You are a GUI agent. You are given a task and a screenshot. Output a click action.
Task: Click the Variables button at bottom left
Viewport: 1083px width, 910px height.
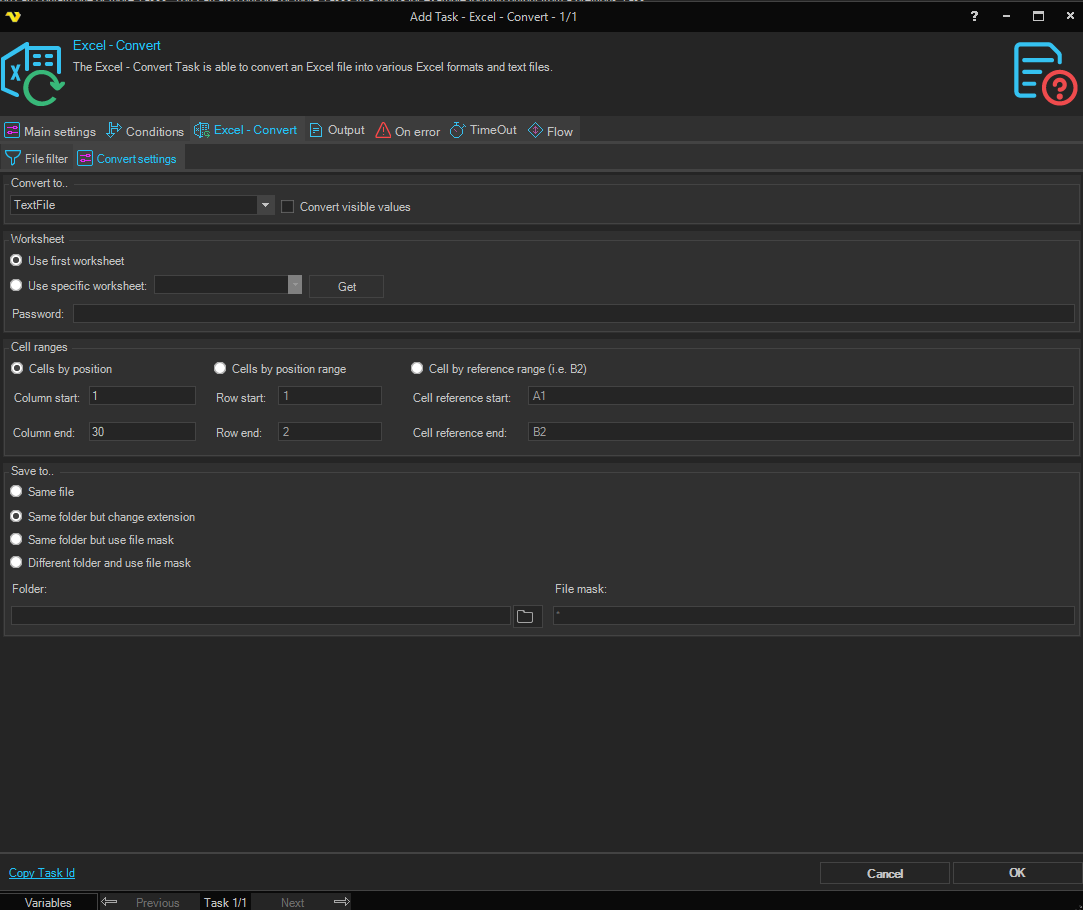[x=48, y=902]
